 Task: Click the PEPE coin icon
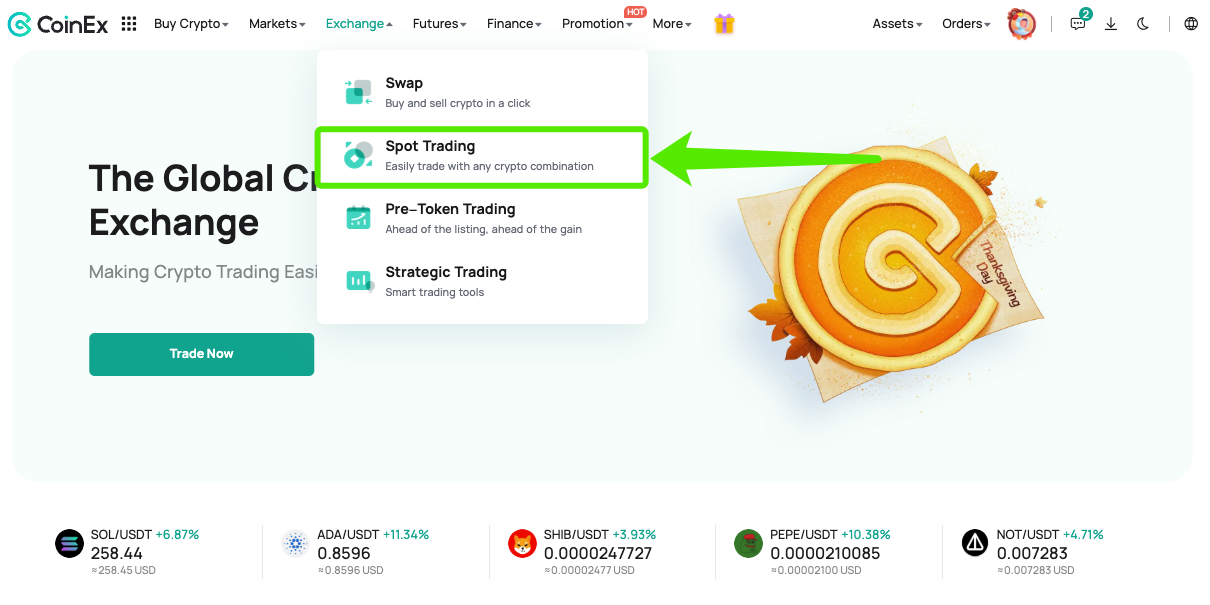(748, 543)
